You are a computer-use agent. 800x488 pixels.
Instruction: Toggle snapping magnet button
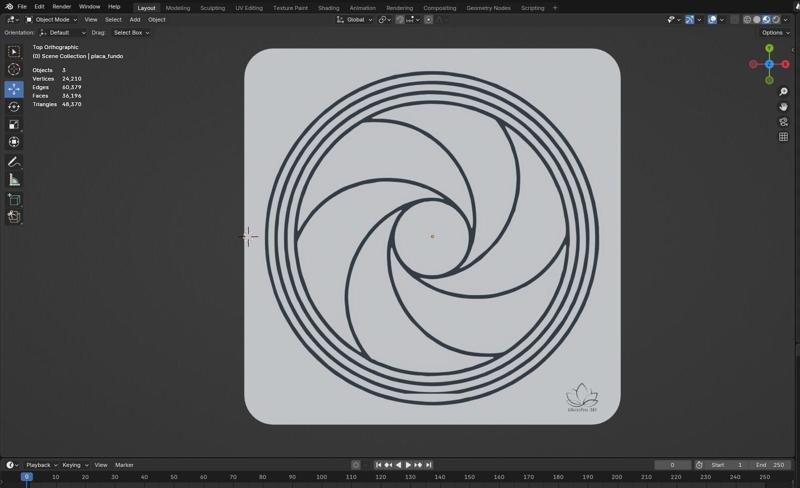click(399, 19)
